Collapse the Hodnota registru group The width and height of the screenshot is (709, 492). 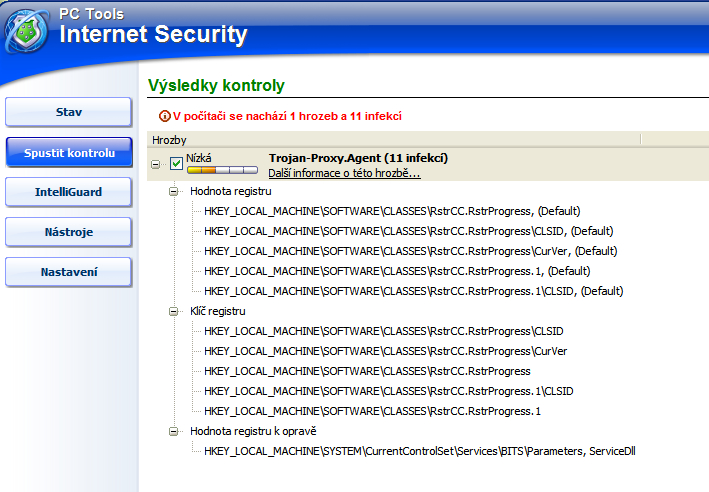click(x=173, y=191)
